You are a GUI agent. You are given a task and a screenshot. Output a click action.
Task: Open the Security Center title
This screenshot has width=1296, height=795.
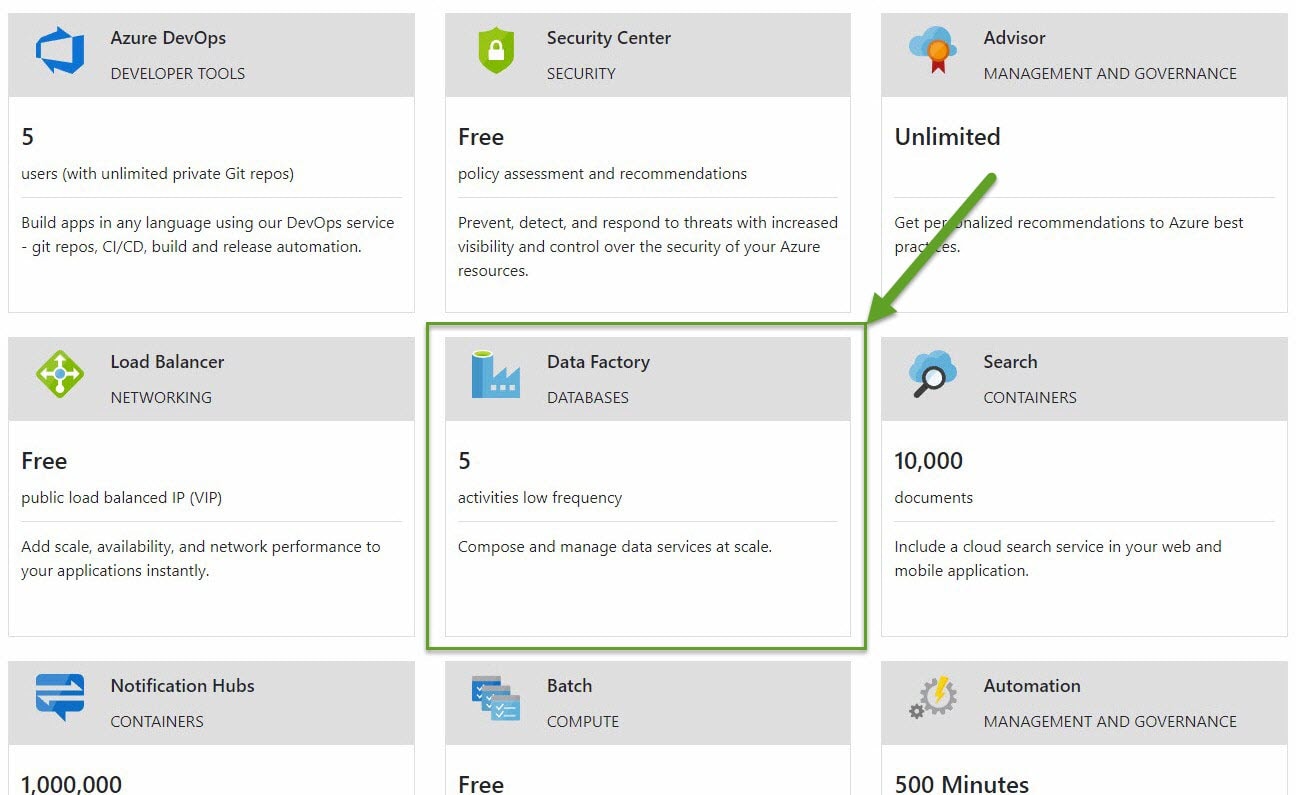coord(608,38)
